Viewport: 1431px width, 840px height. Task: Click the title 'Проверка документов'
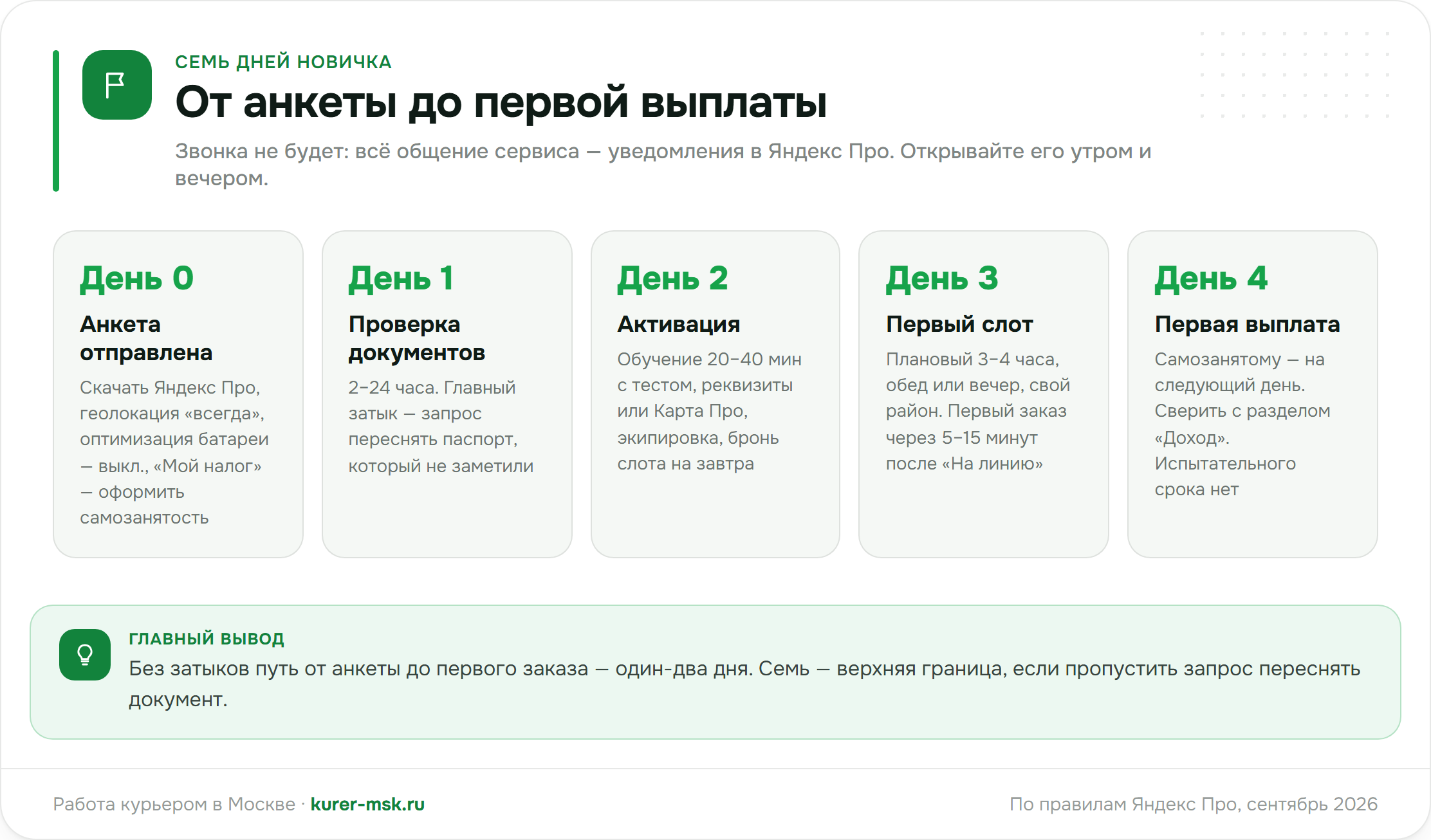point(417,338)
